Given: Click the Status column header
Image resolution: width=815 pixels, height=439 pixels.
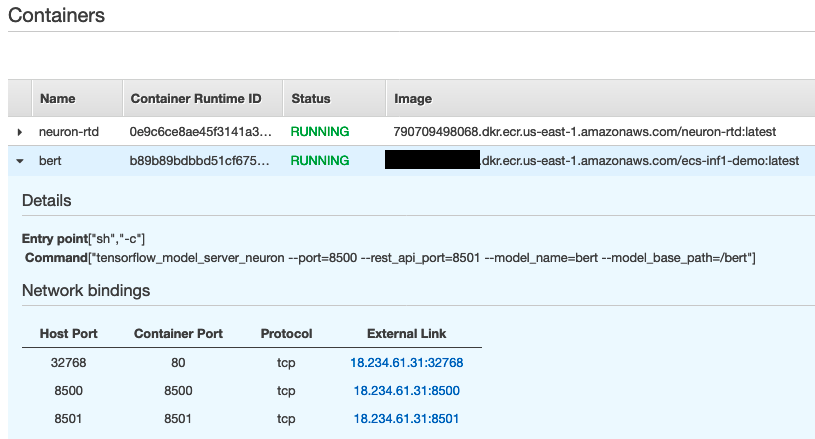Looking at the screenshot, I should 311,99.
